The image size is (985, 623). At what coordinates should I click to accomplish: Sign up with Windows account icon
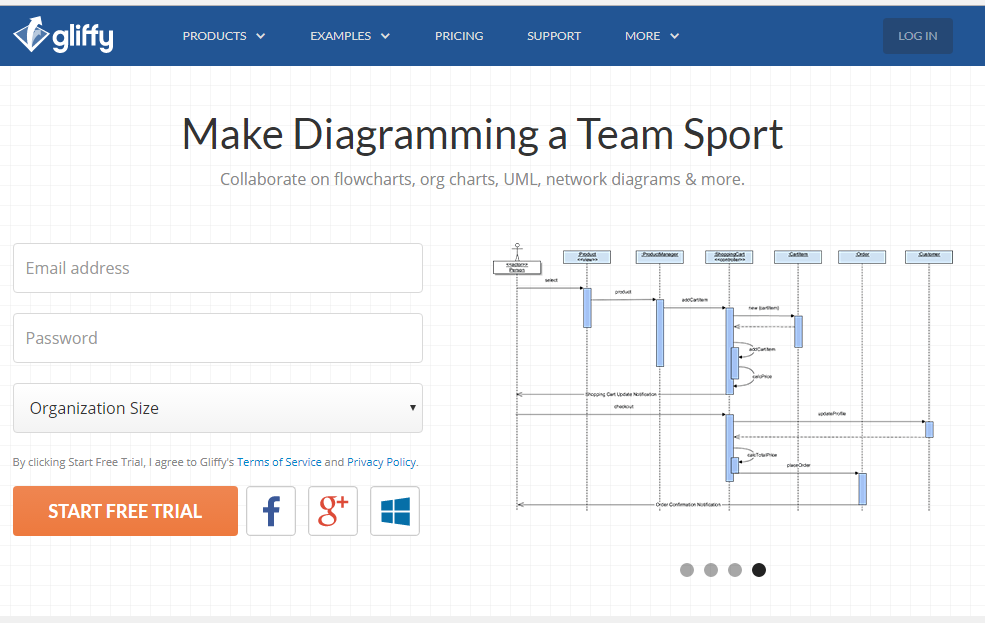click(x=395, y=511)
